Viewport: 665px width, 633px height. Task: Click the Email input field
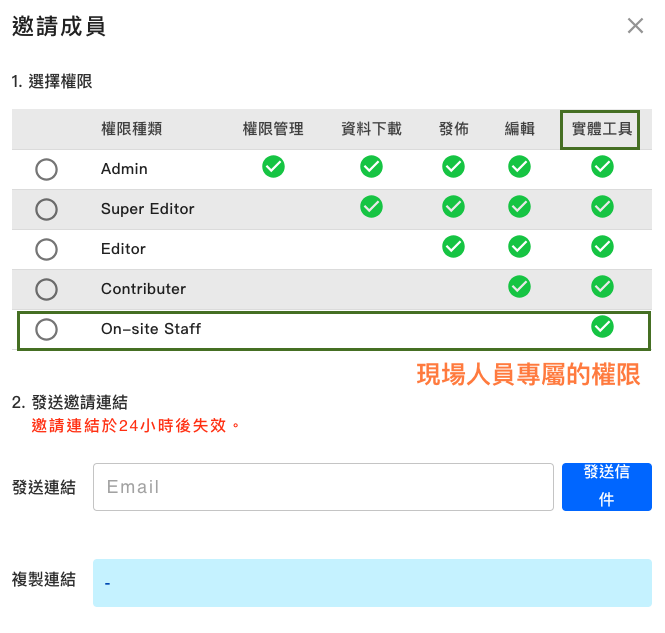click(x=323, y=487)
